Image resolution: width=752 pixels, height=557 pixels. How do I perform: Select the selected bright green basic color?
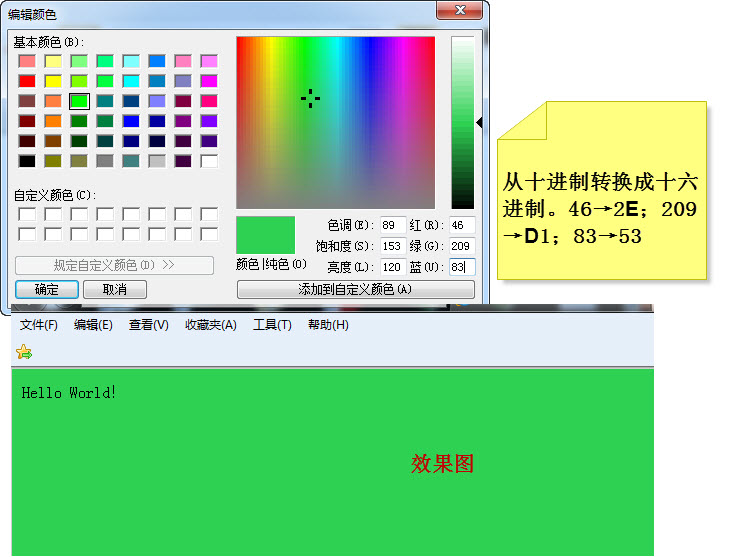tap(79, 101)
